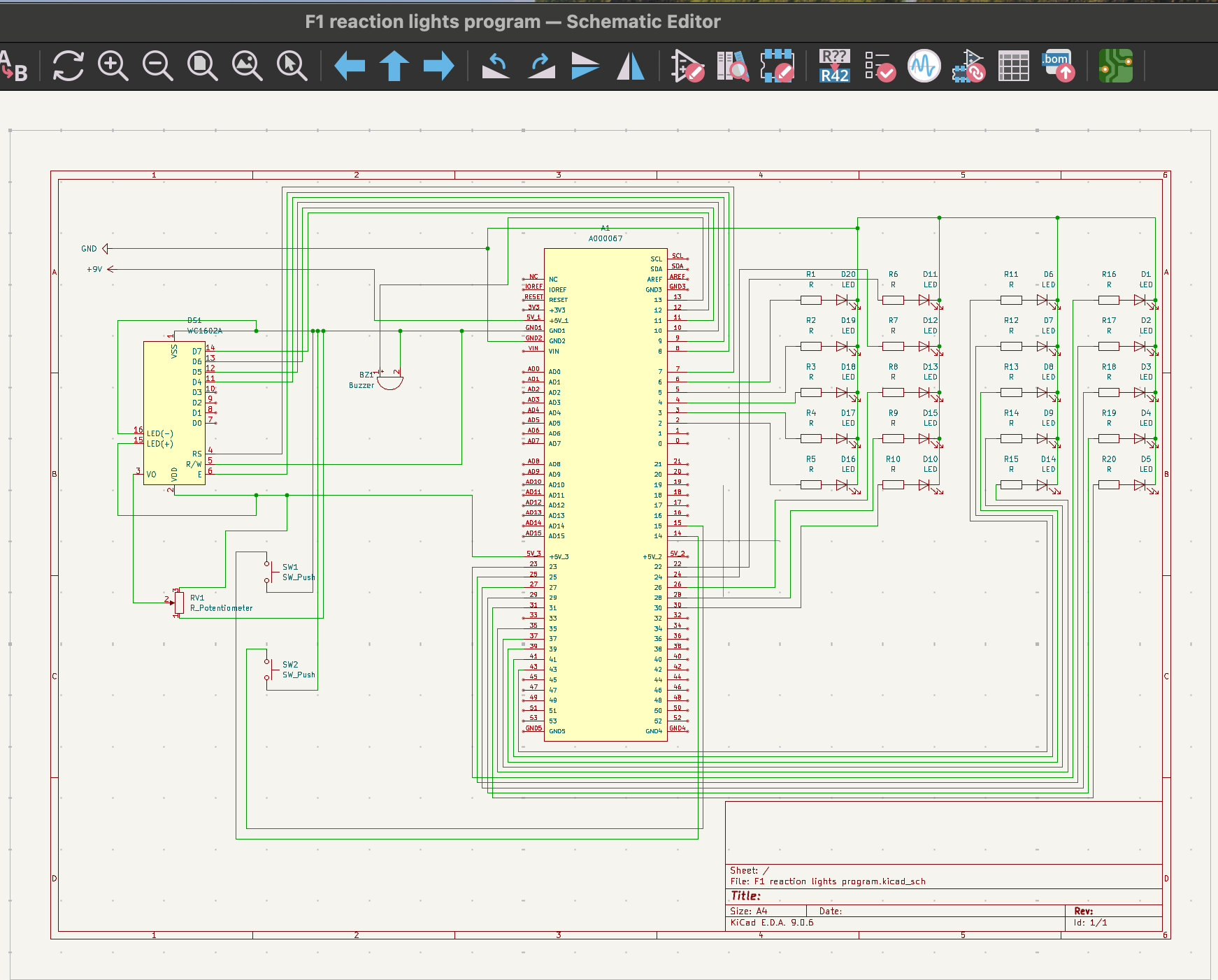Run the Electrical Rules Checker
This screenshot has width=1218, height=980.
880,66
